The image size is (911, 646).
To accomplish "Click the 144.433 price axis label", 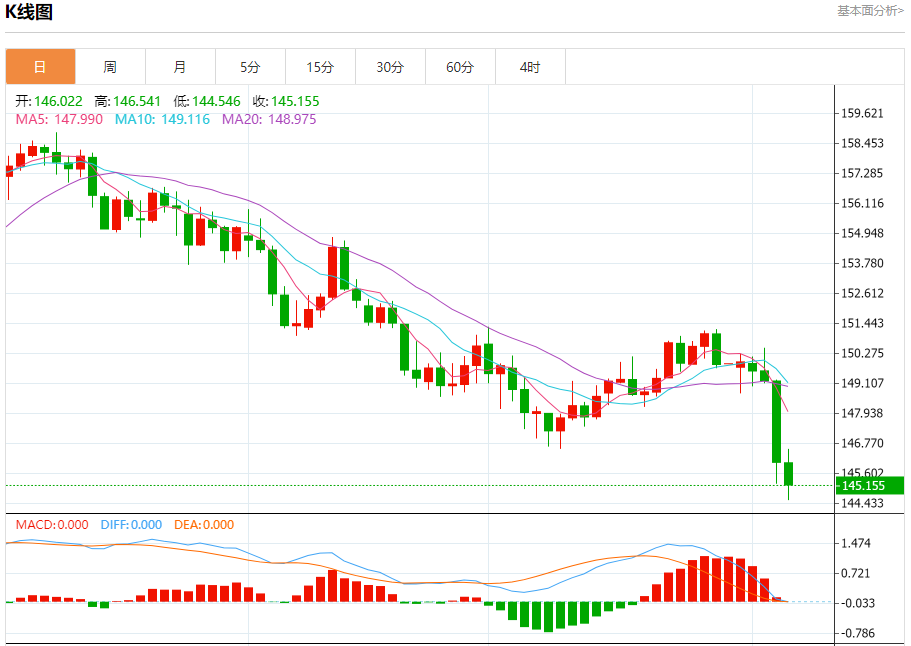I will pyautogui.click(x=862, y=503).
